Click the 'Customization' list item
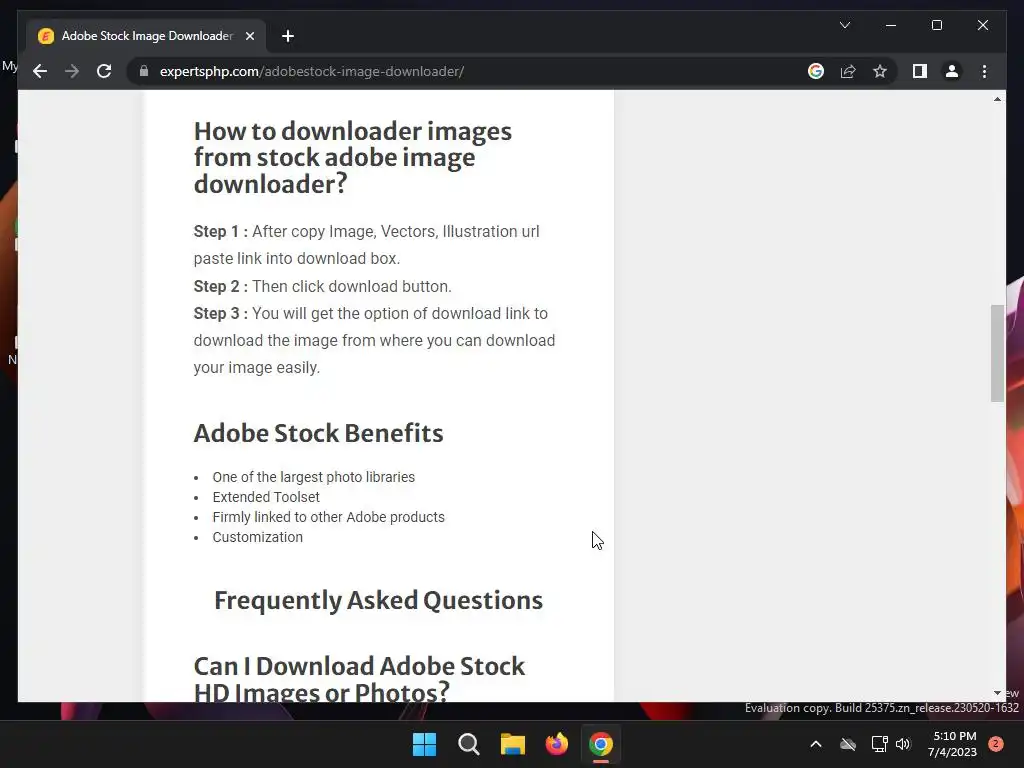 (257, 537)
